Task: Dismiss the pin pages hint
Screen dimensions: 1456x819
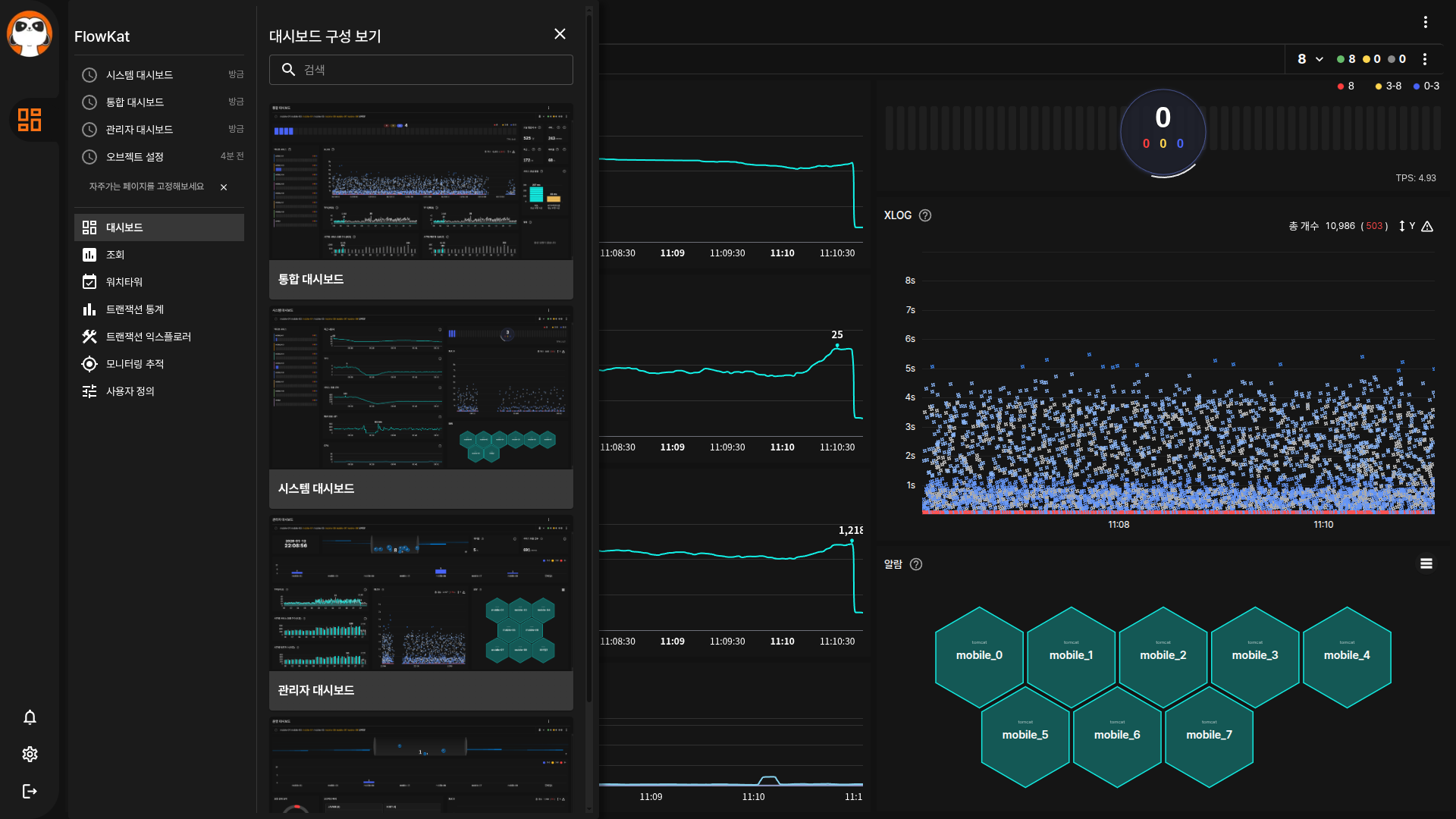Action: point(224,187)
